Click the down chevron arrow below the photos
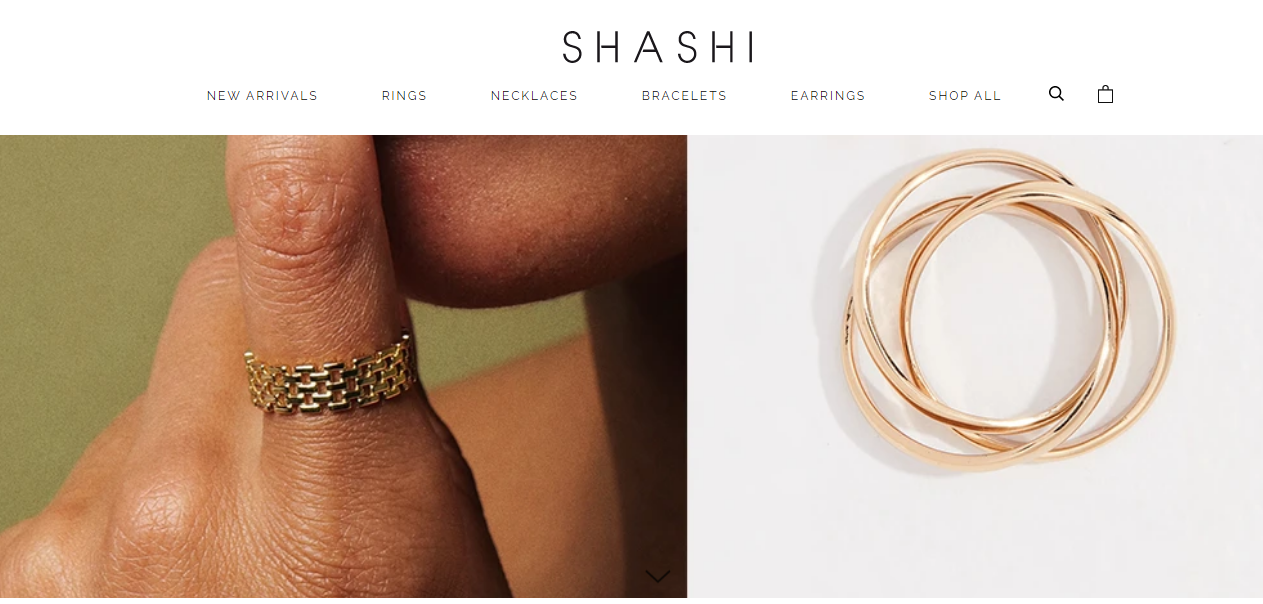This screenshot has width=1263, height=604. click(x=658, y=576)
